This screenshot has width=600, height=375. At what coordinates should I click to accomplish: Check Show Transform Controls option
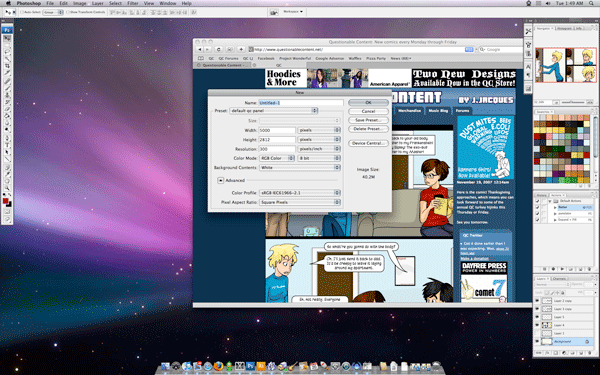coord(68,12)
